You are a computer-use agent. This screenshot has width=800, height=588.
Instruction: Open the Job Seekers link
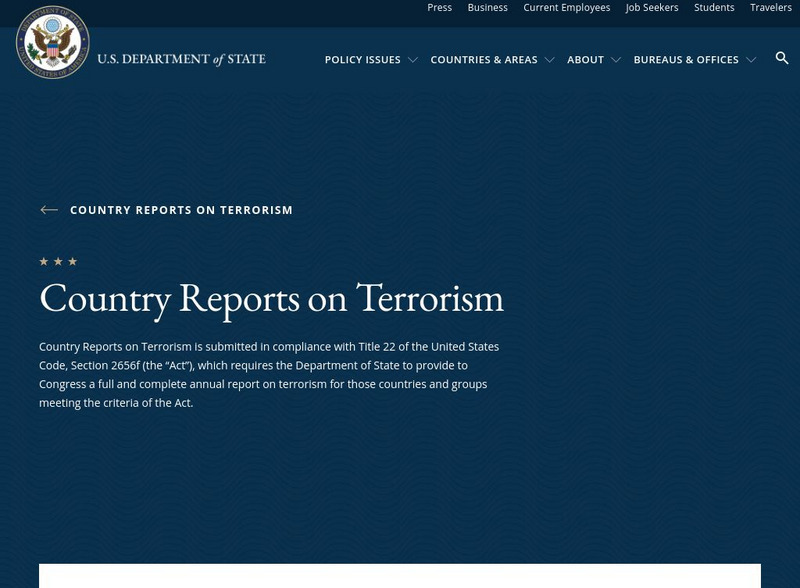tap(650, 8)
